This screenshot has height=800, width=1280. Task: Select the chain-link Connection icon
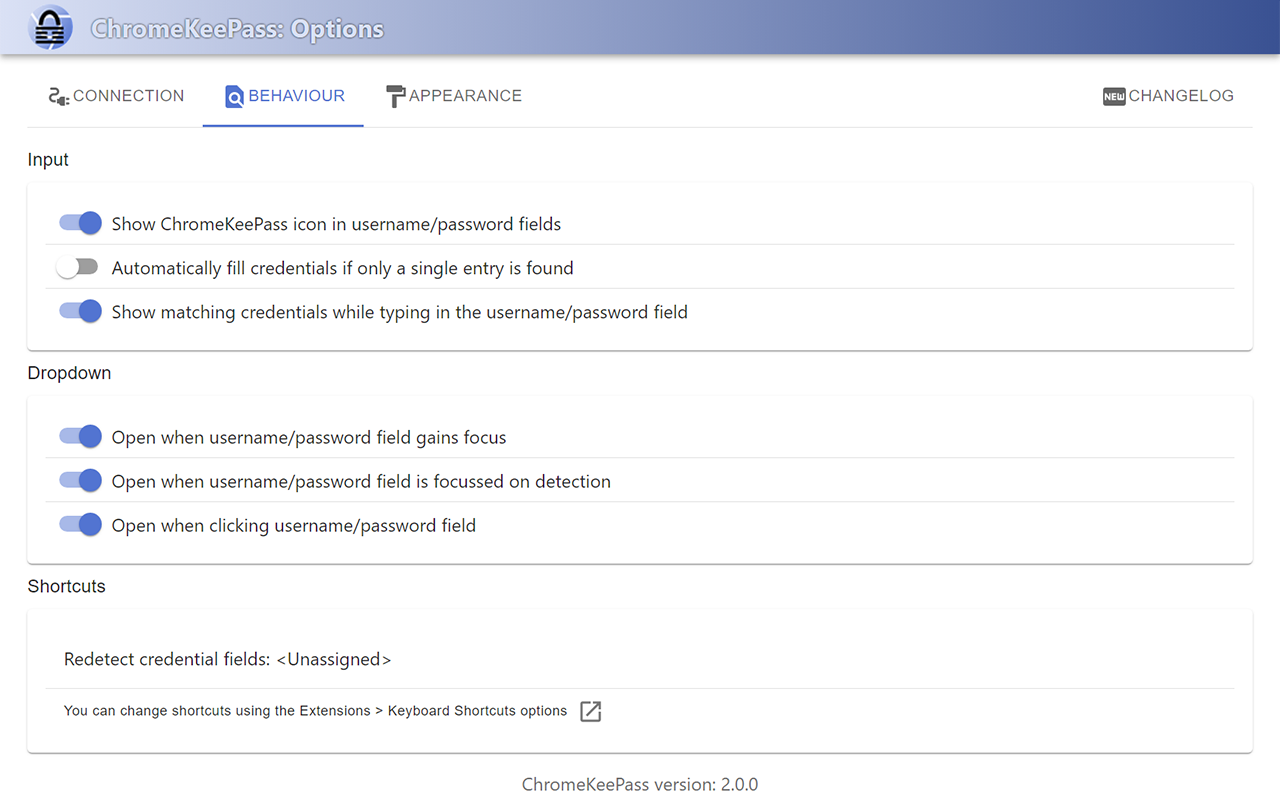tap(57, 96)
